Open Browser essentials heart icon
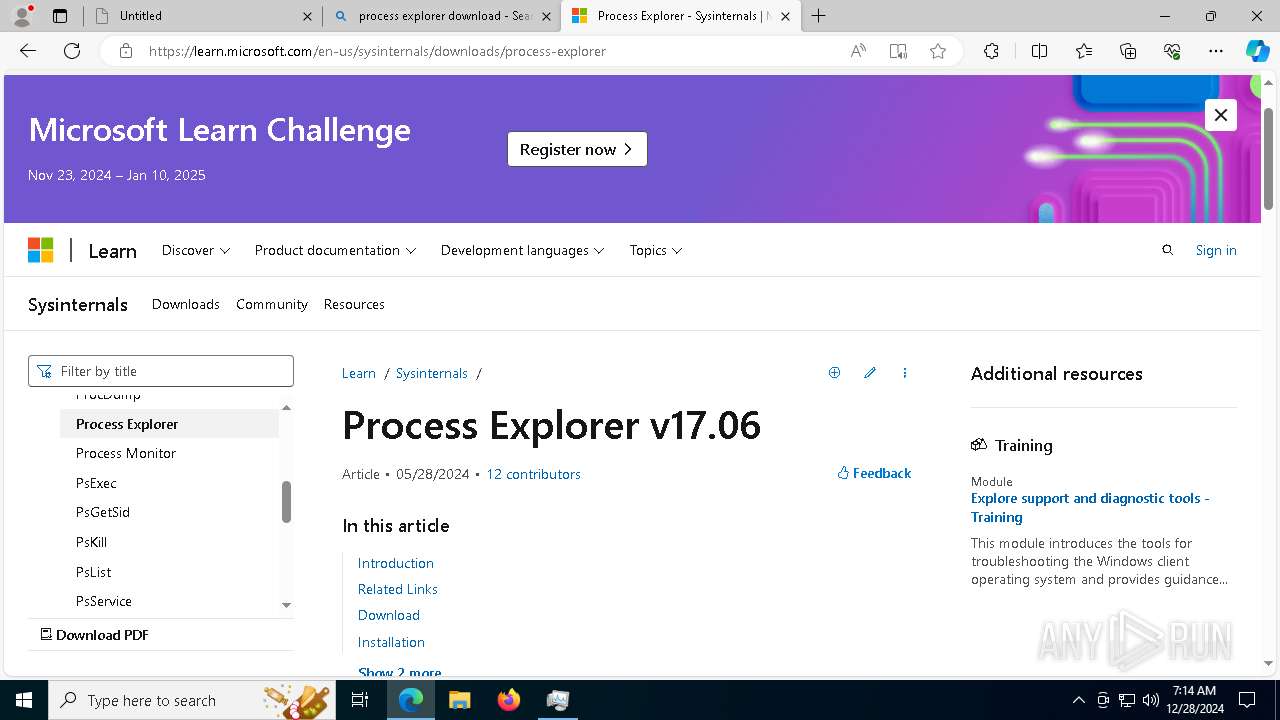Screen dimensions: 1280x720 click(1172, 51)
